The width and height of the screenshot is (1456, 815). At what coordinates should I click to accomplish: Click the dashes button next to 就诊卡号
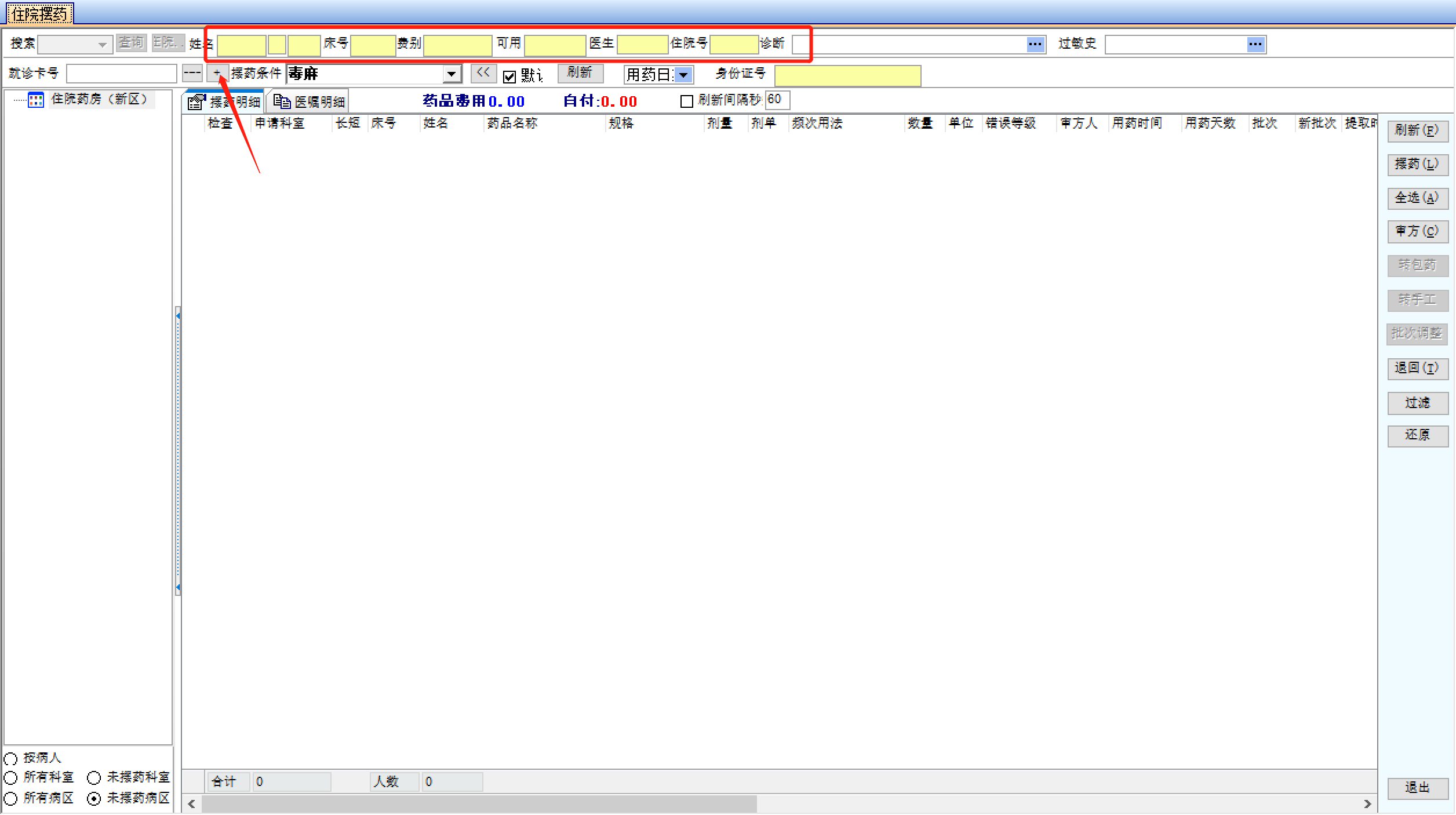tap(192, 73)
